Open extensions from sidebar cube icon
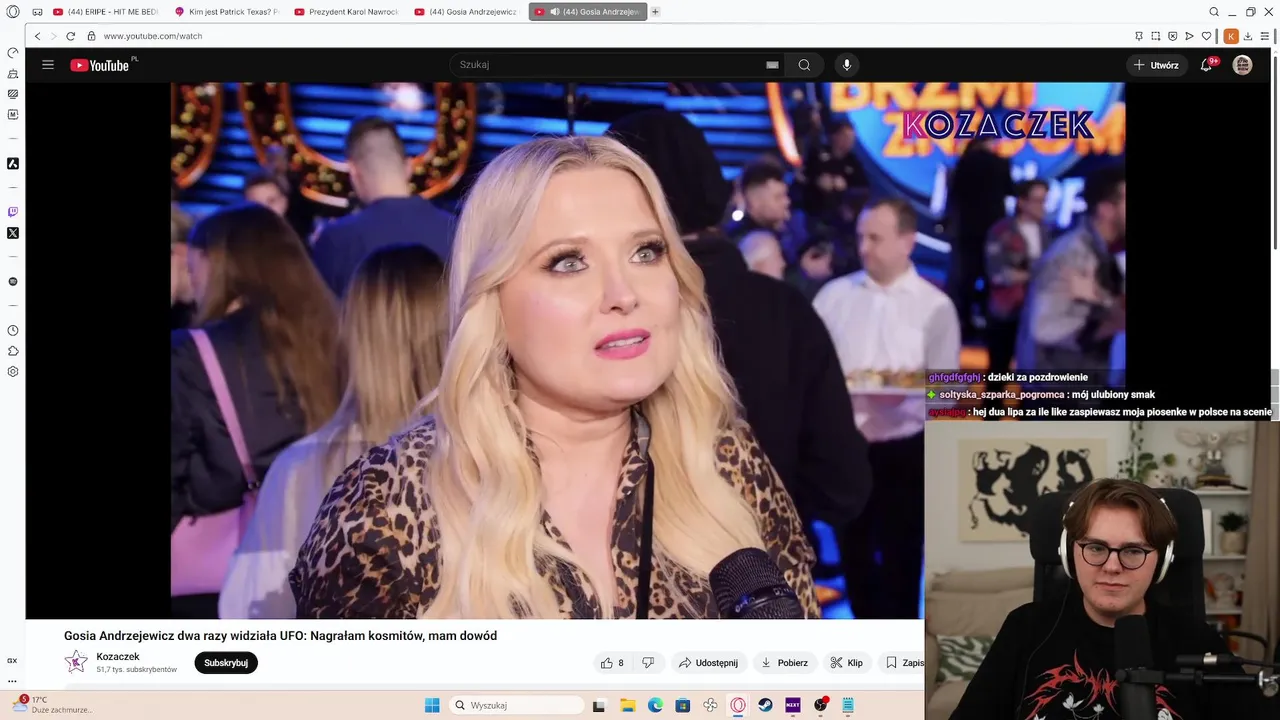 pyautogui.click(x=13, y=351)
